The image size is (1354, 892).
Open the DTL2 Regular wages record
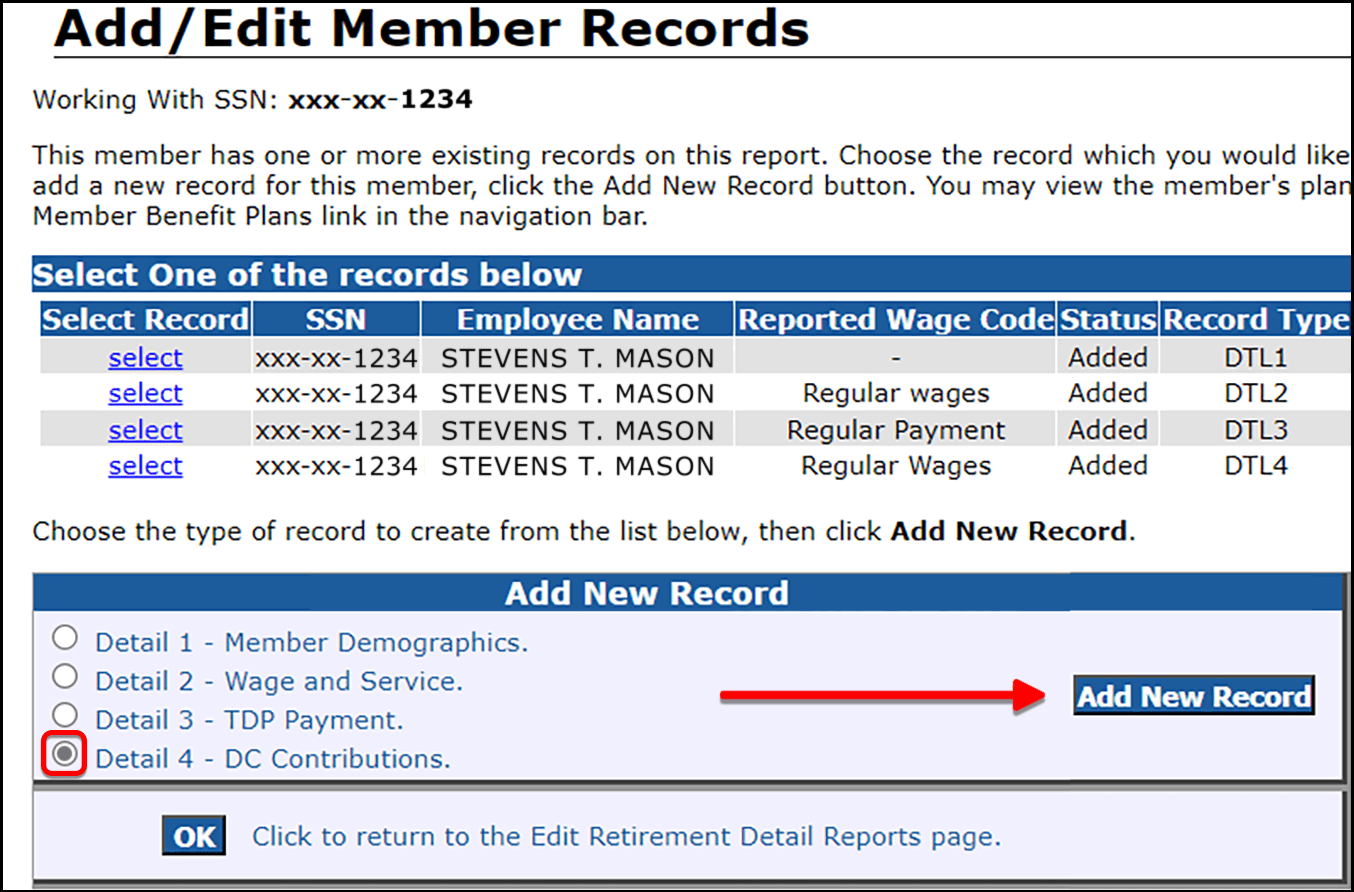pos(145,393)
